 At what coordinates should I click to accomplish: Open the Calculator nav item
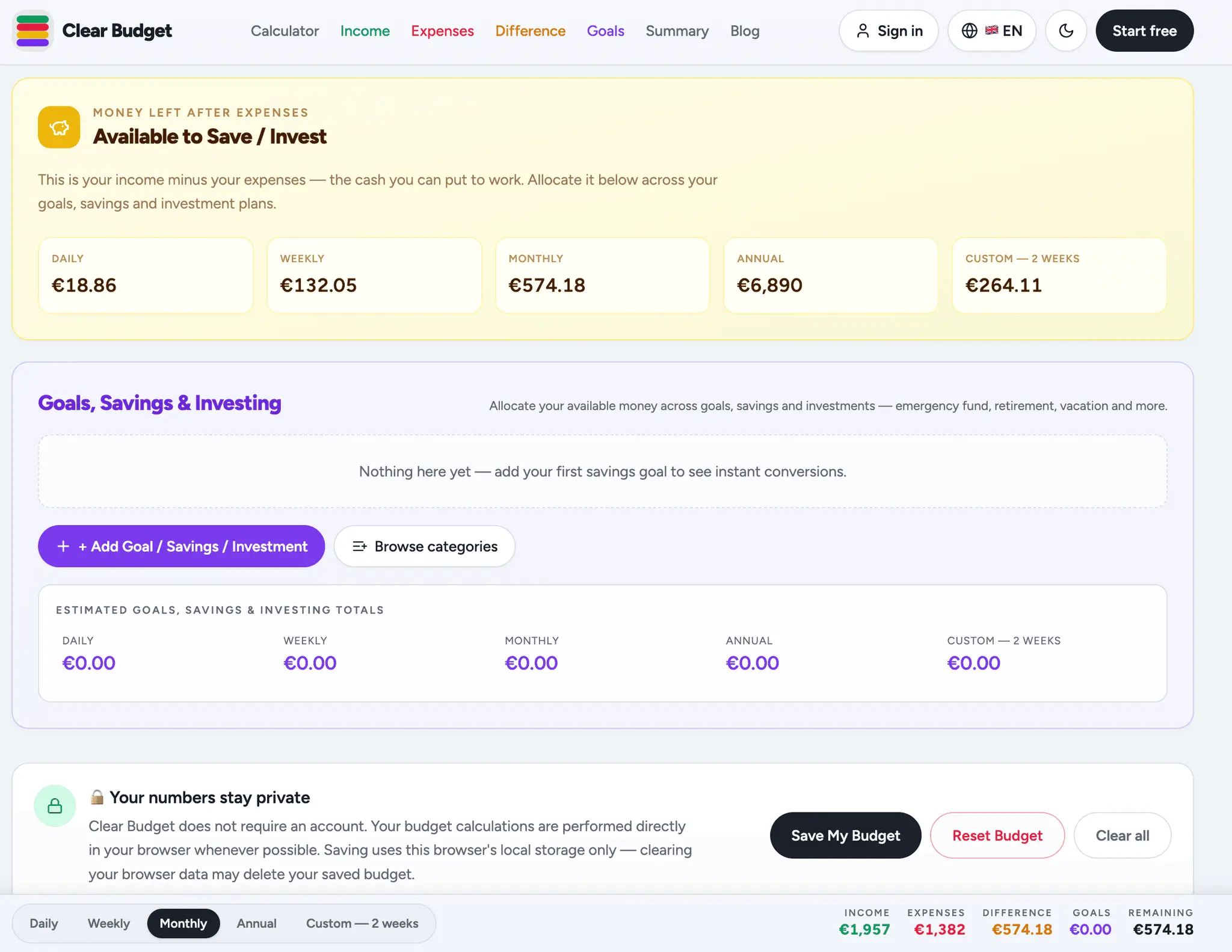coord(285,31)
